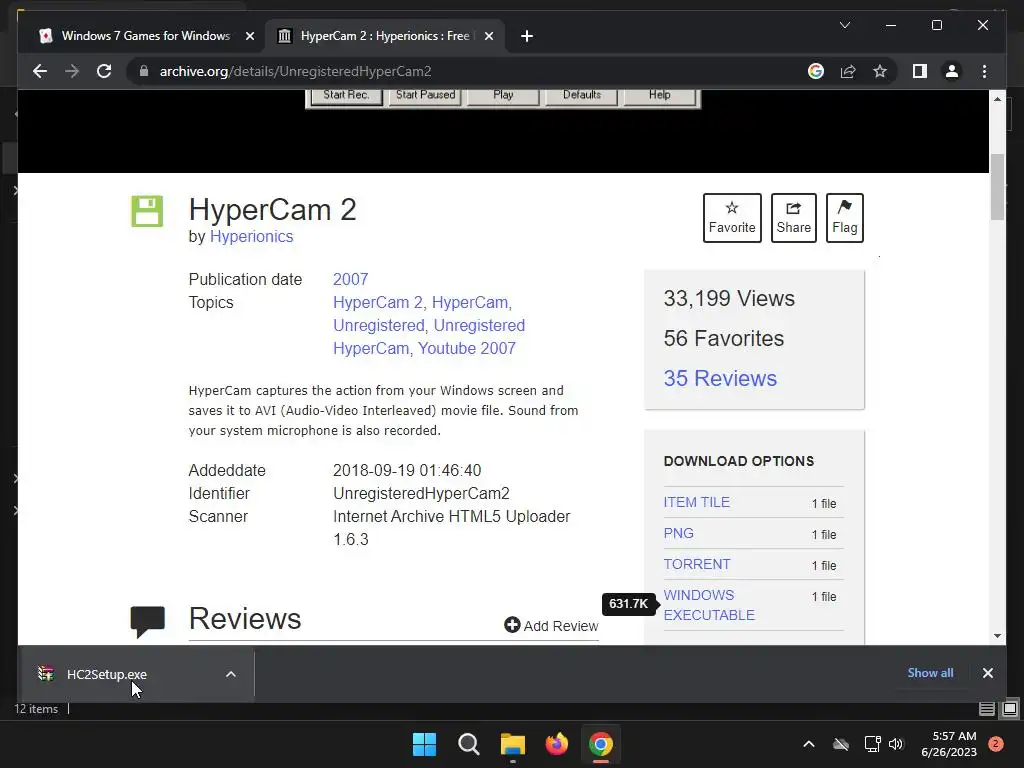Image resolution: width=1024 pixels, height=768 pixels.
Task: Close the downloads bar
Action: [987, 673]
